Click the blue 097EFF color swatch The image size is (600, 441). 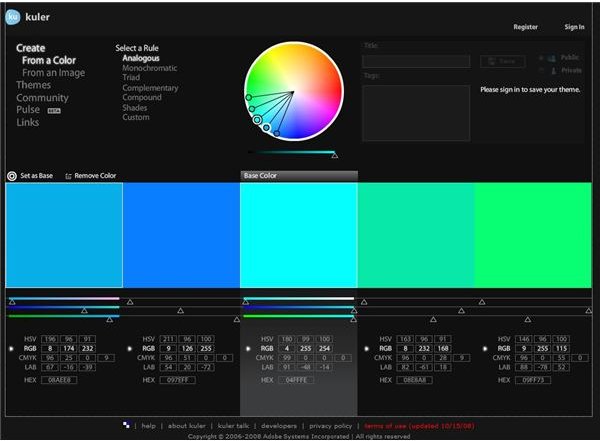click(181, 235)
